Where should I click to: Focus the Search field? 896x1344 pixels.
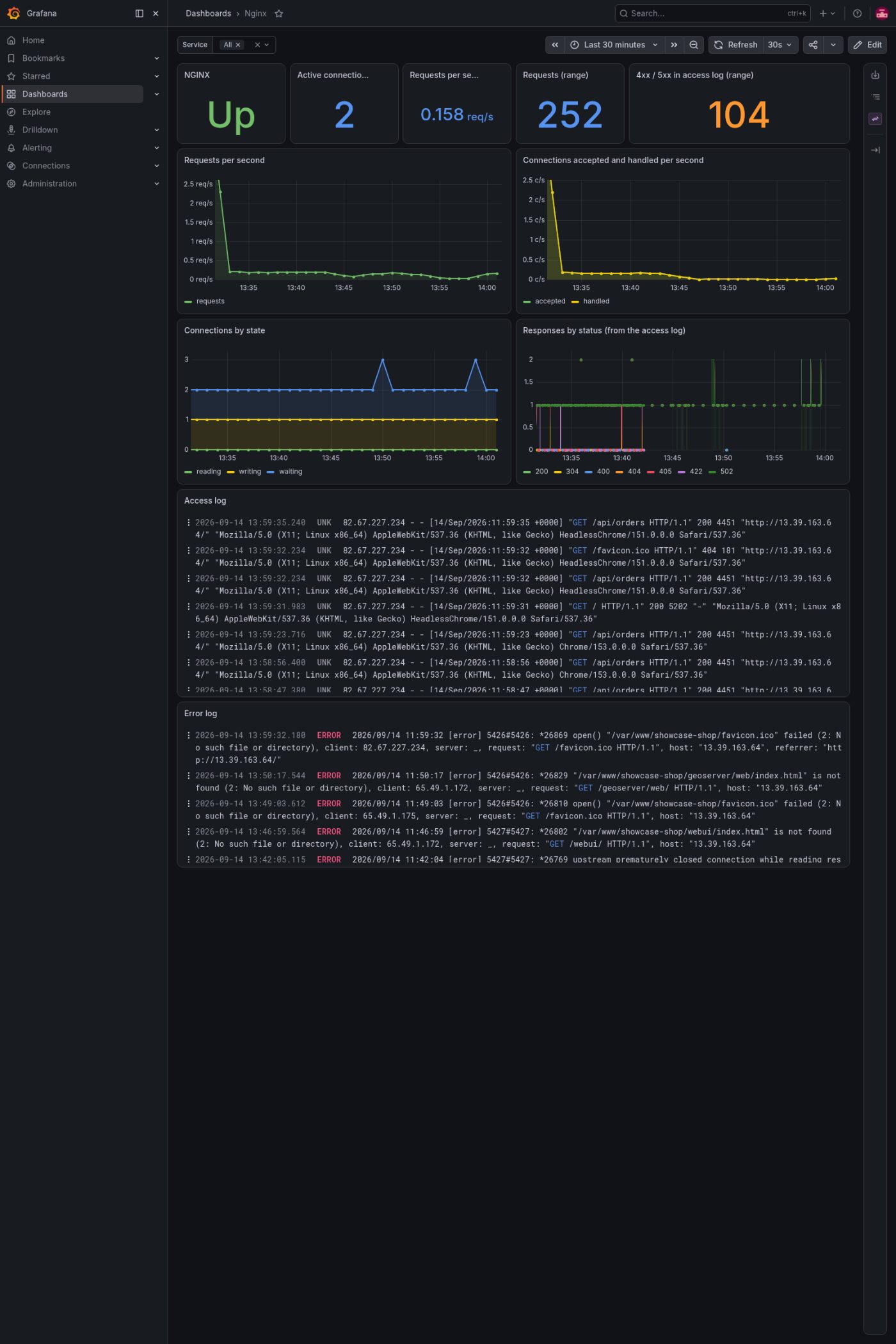click(x=712, y=13)
